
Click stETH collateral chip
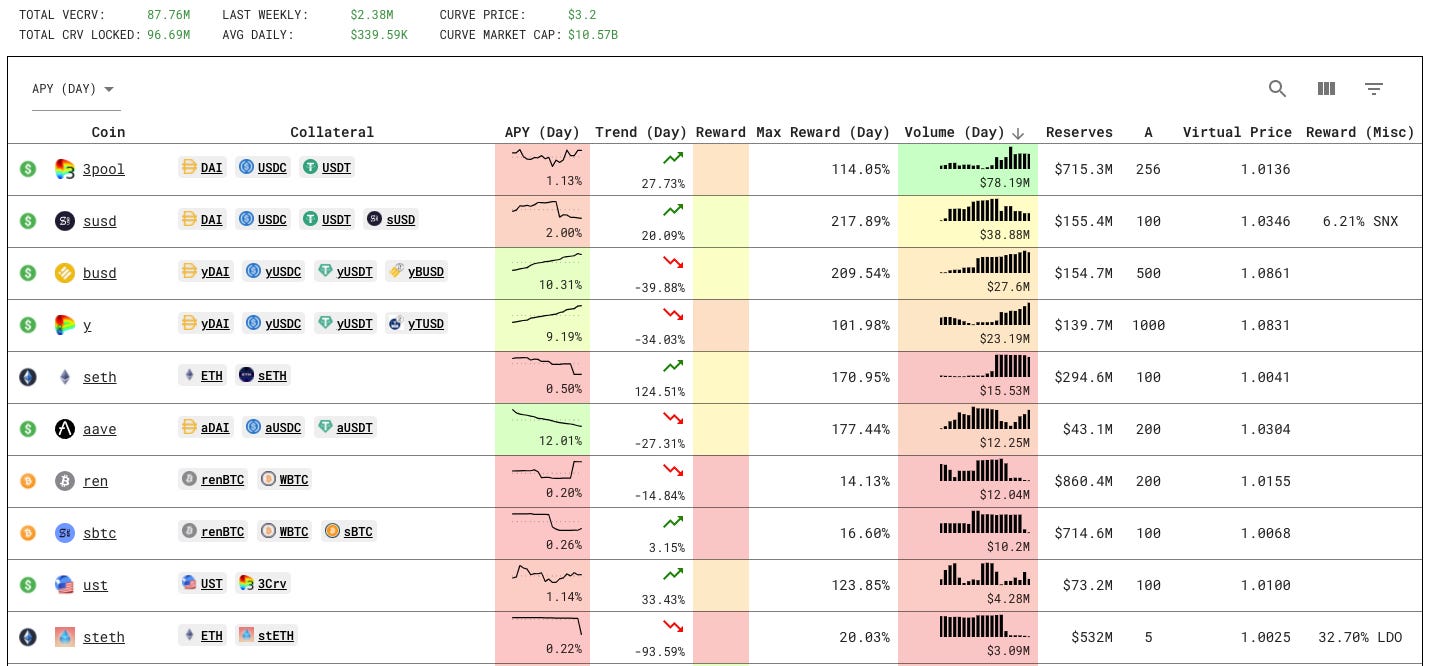click(x=267, y=635)
